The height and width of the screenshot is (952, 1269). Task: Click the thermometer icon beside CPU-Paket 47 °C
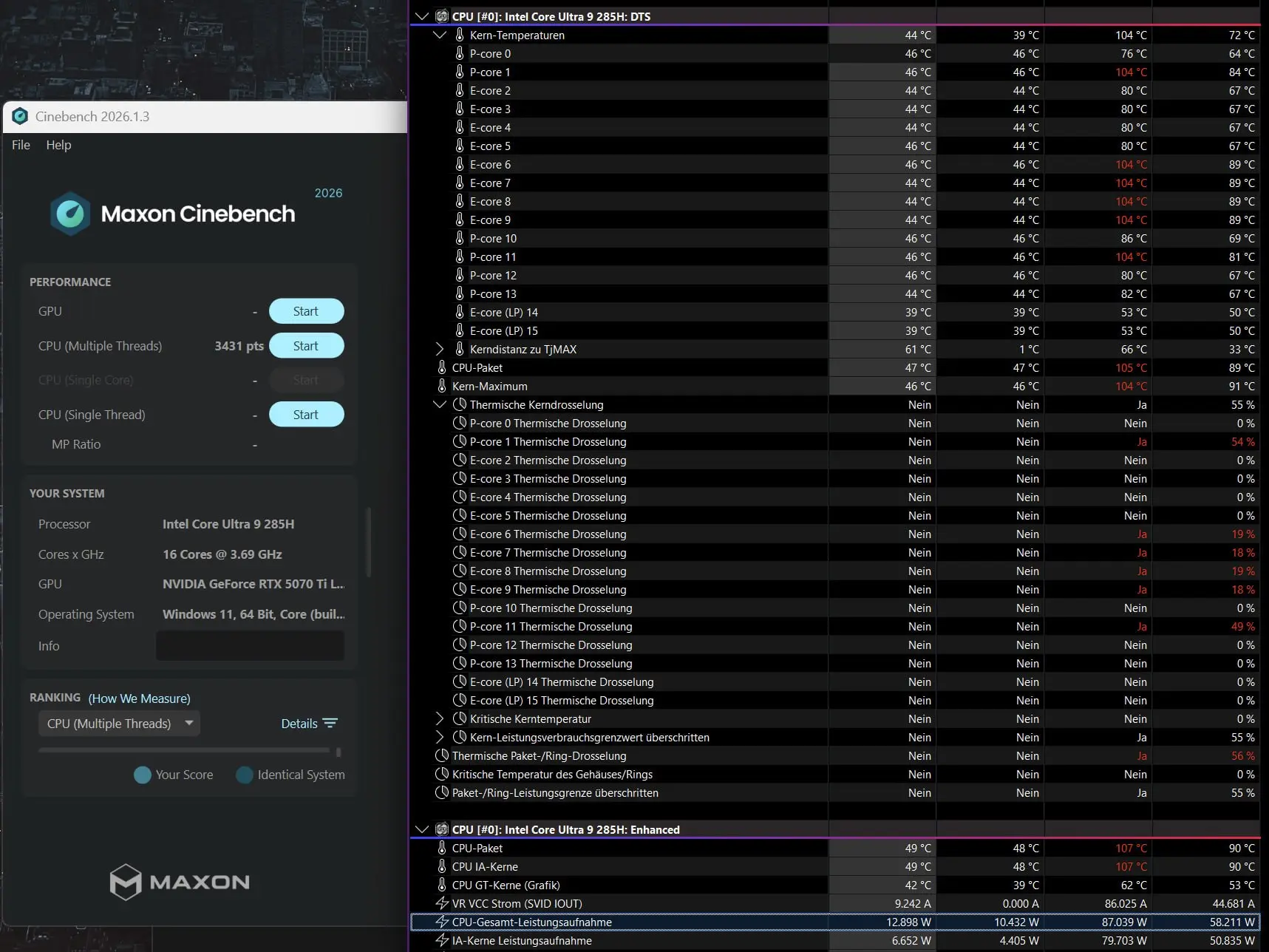442,367
